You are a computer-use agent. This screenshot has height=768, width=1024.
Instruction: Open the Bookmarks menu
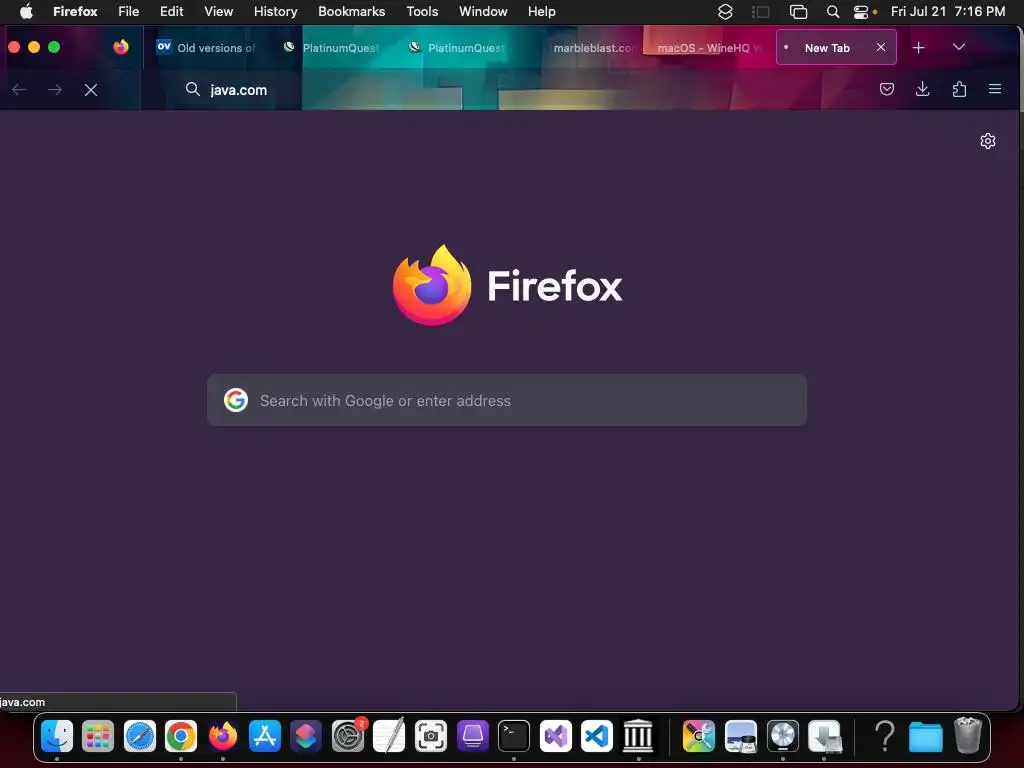pos(351,12)
